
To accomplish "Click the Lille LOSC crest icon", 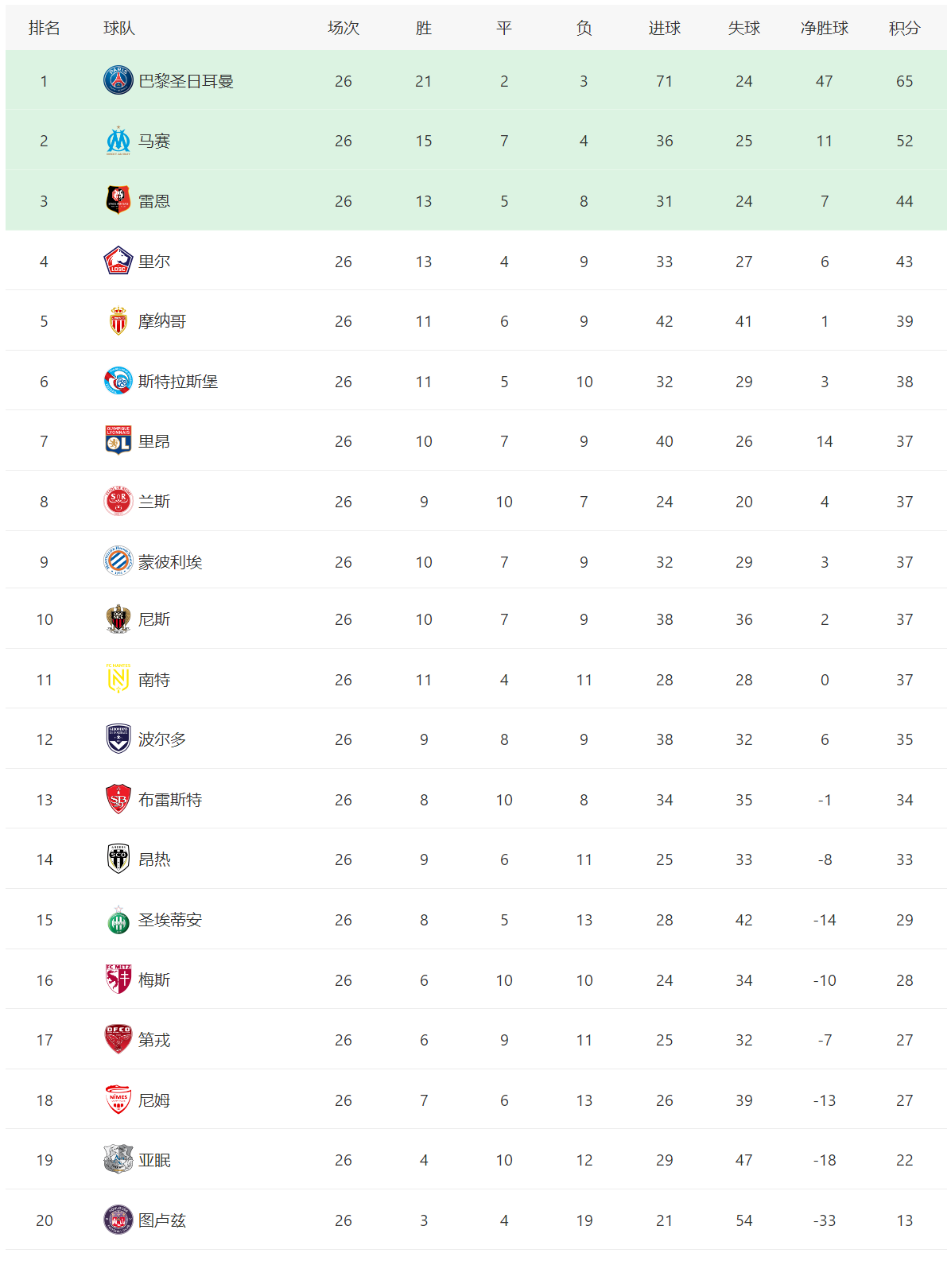I will point(118,261).
